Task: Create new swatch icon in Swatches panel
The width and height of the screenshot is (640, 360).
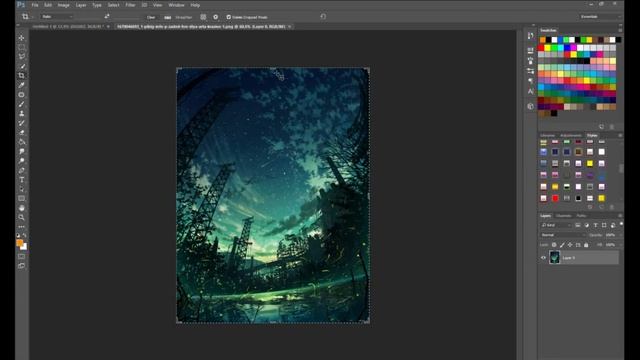Action: [602, 127]
